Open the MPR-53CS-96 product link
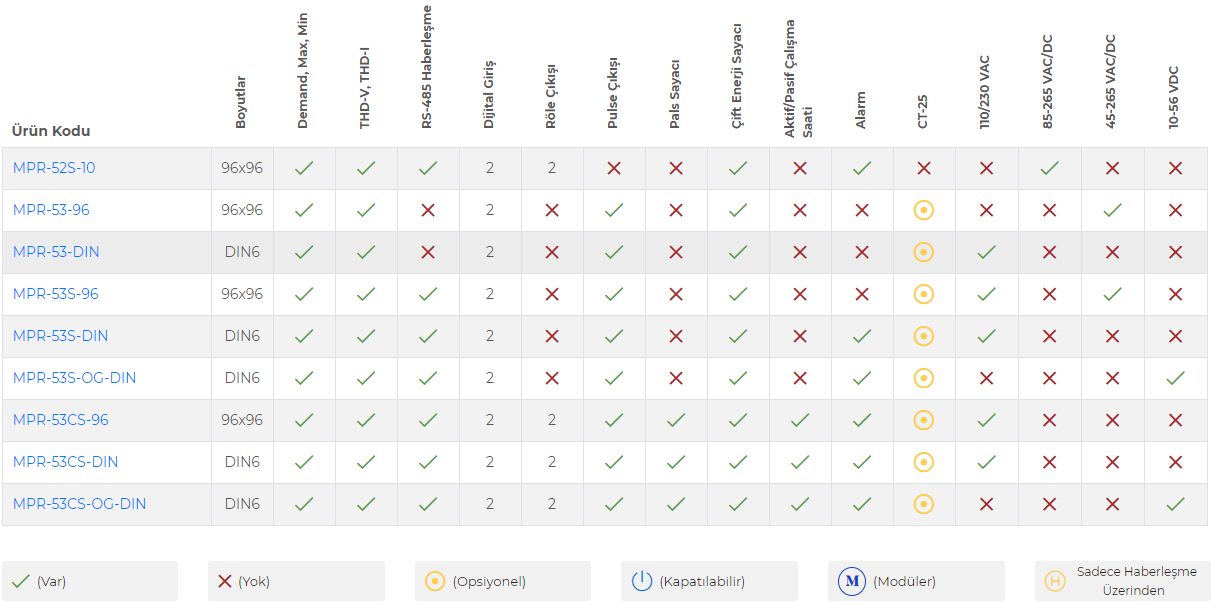 tap(61, 420)
